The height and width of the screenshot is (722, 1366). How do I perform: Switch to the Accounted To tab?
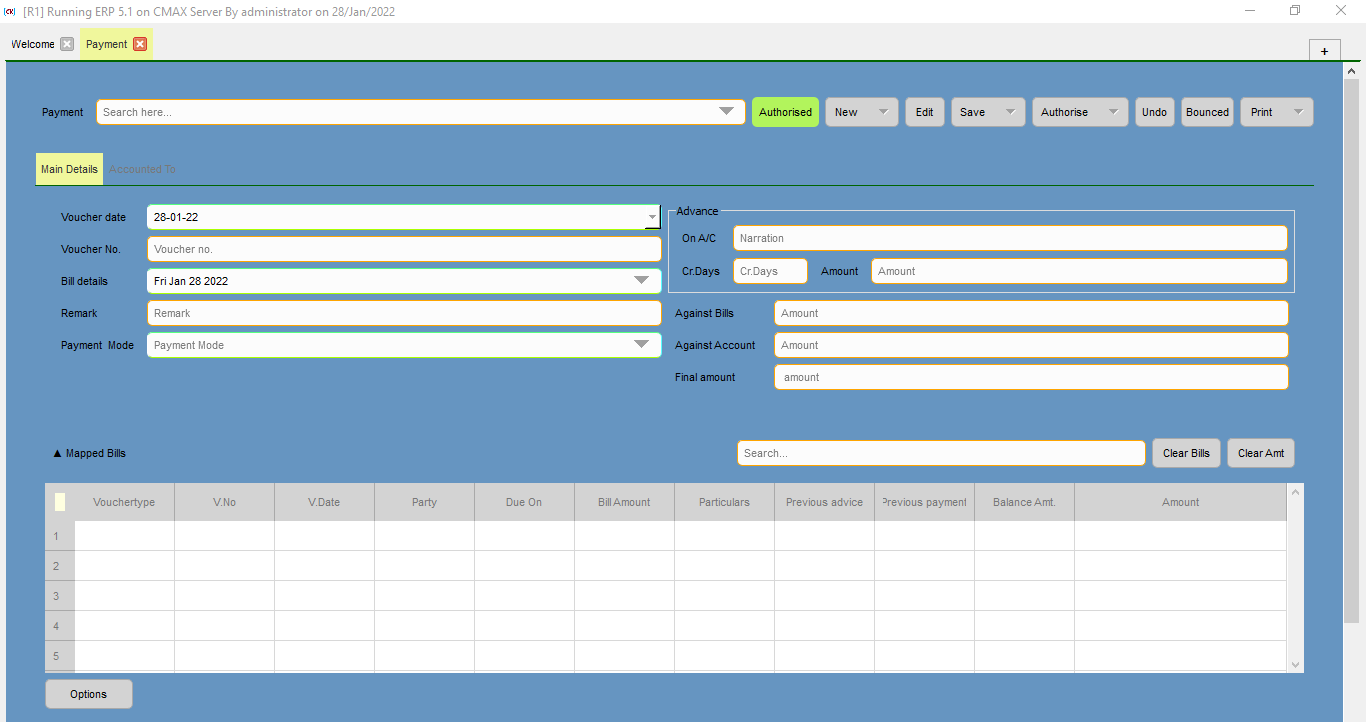(x=142, y=169)
